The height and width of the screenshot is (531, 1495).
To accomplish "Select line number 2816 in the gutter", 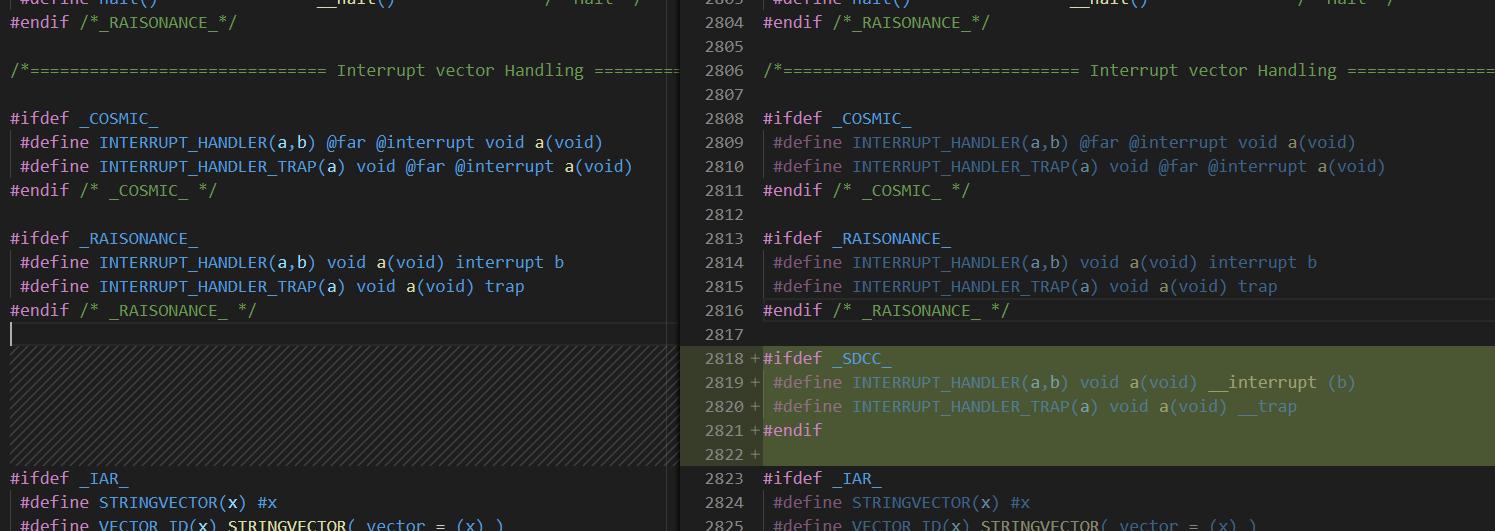I will point(724,310).
